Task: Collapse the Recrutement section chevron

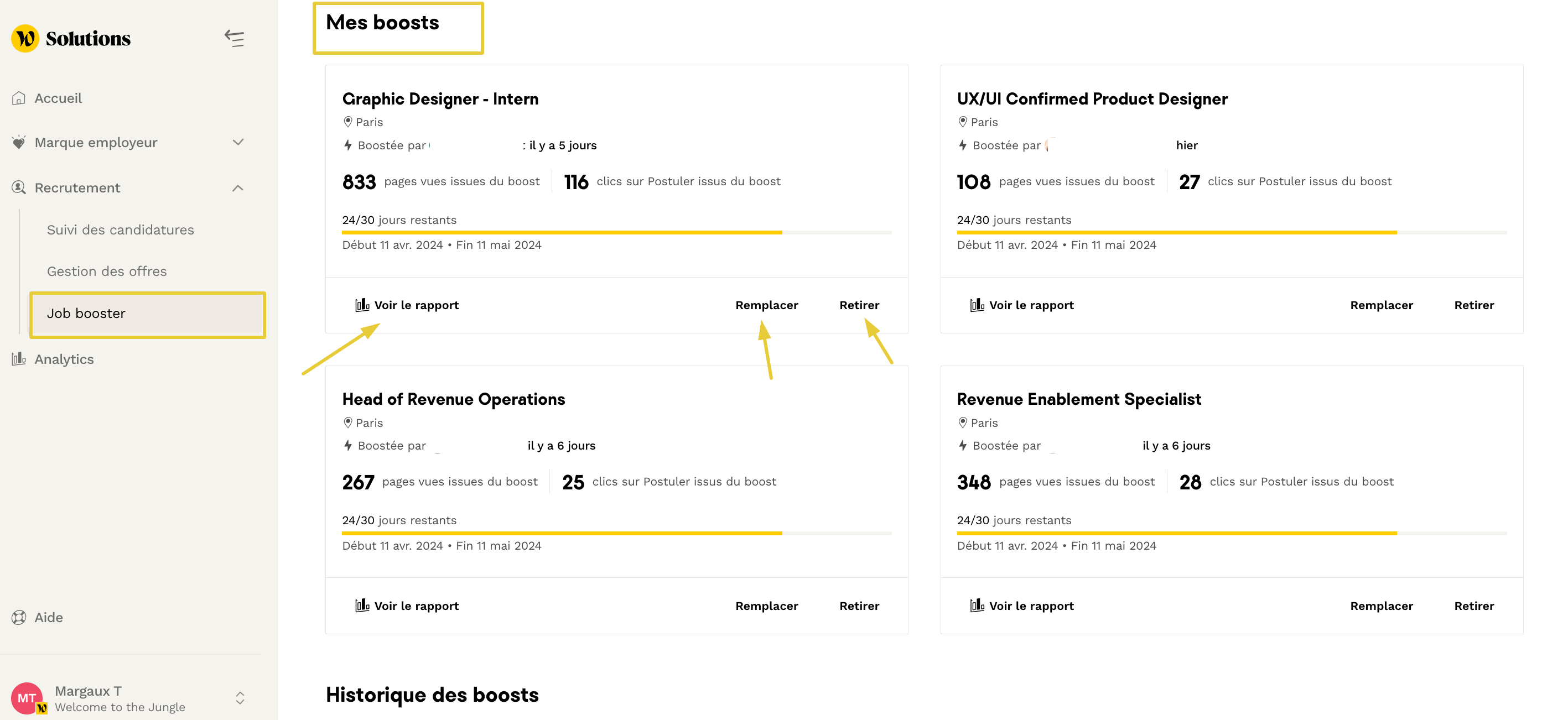Action: tap(238, 188)
